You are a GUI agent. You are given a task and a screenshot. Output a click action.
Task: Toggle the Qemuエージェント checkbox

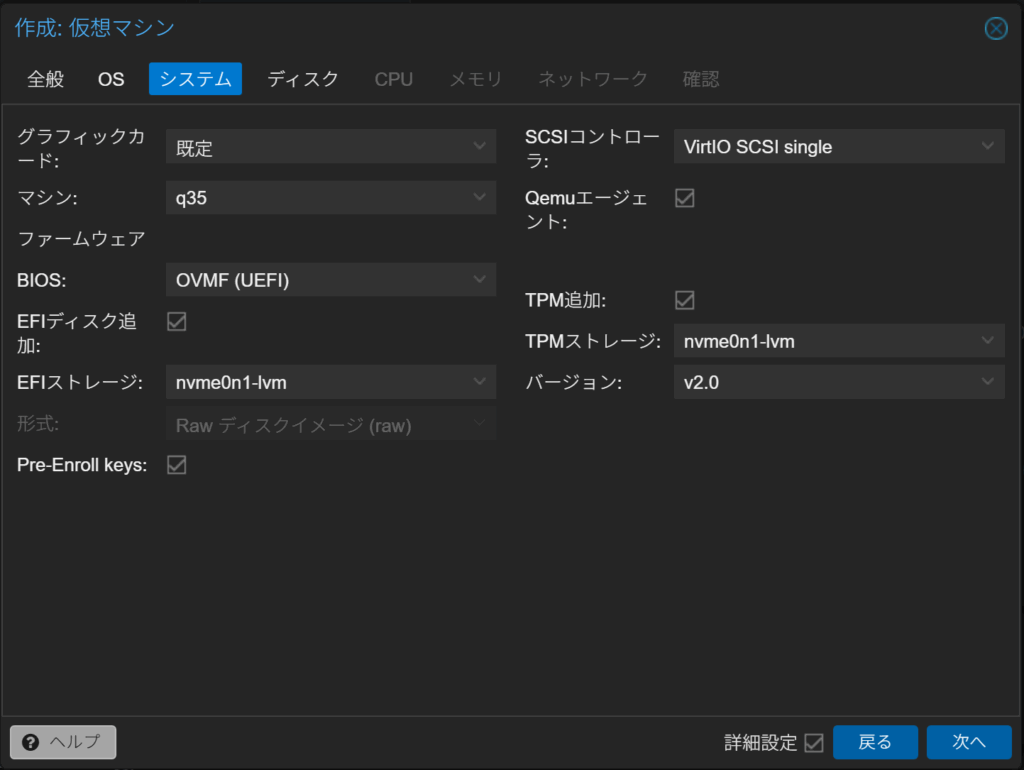pyautogui.click(x=685, y=198)
